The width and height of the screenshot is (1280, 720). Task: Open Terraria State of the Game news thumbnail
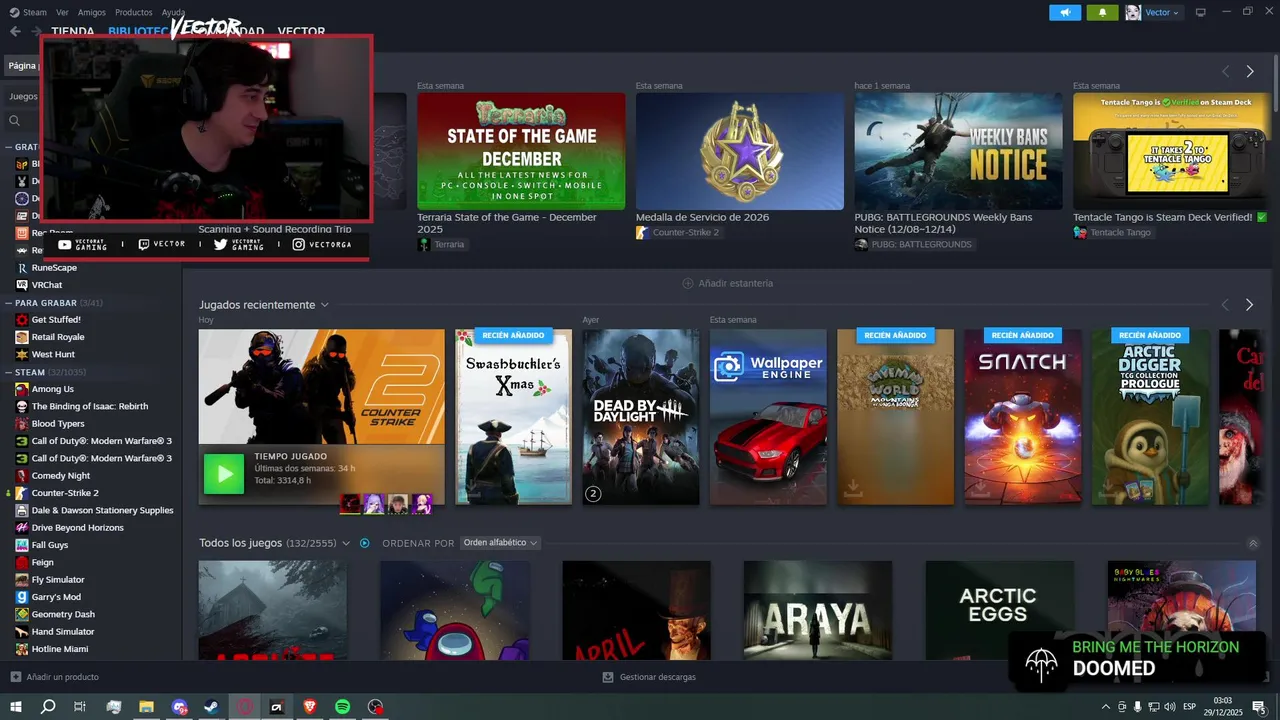tap(521, 151)
